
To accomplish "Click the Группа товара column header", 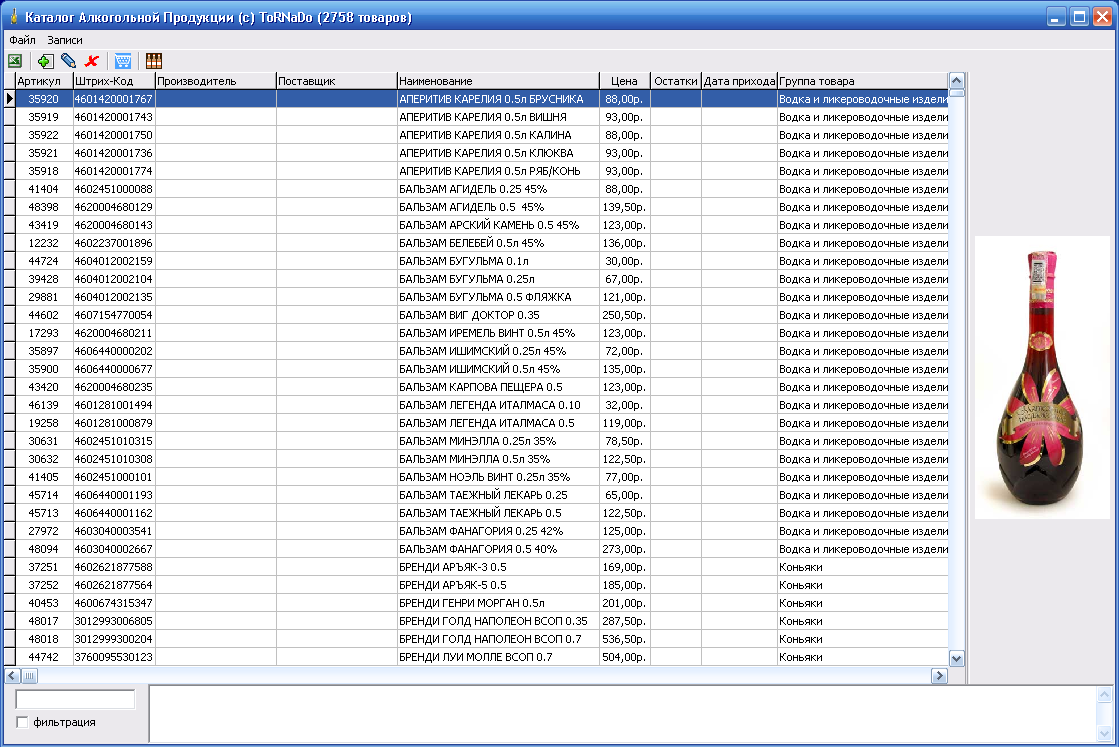I will click(x=863, y=81).
